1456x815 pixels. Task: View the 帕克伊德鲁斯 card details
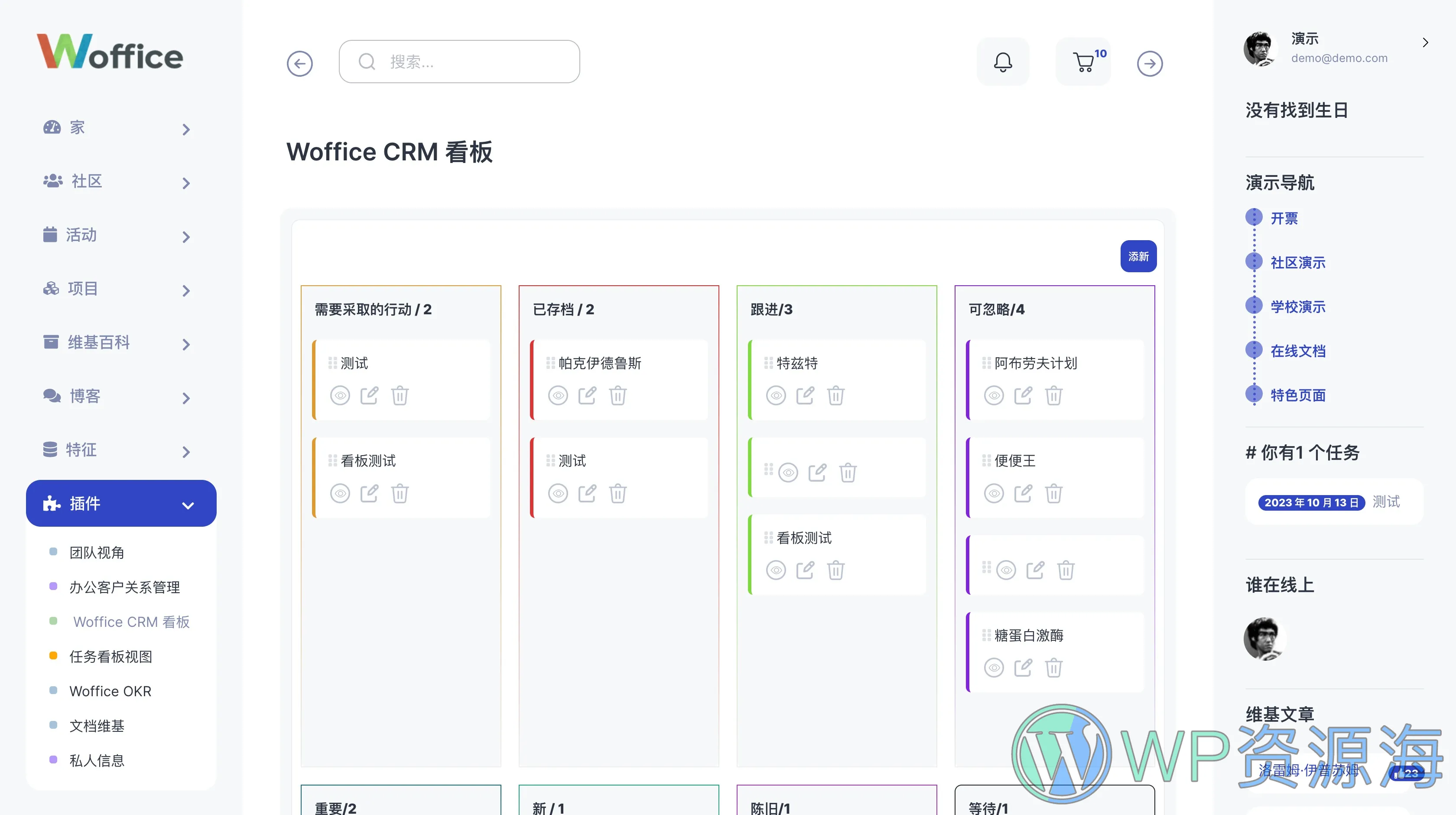point(559,395)
